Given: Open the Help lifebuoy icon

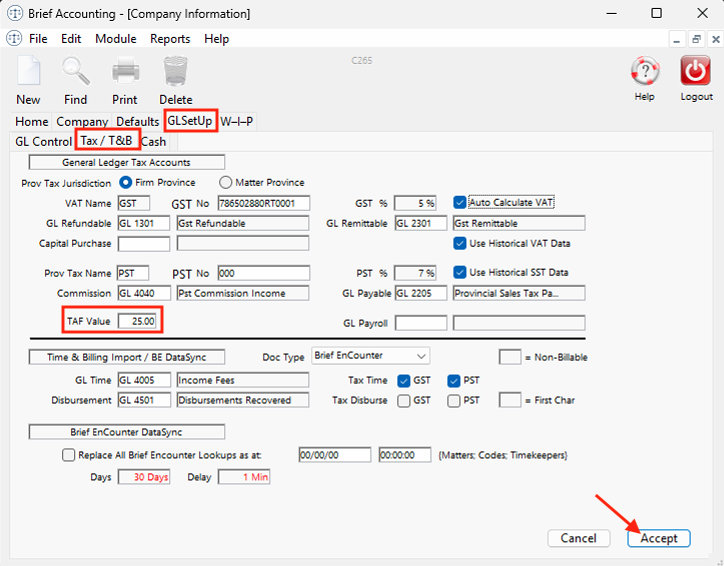Looking at the screenshot, I should (x=645, y=71).
